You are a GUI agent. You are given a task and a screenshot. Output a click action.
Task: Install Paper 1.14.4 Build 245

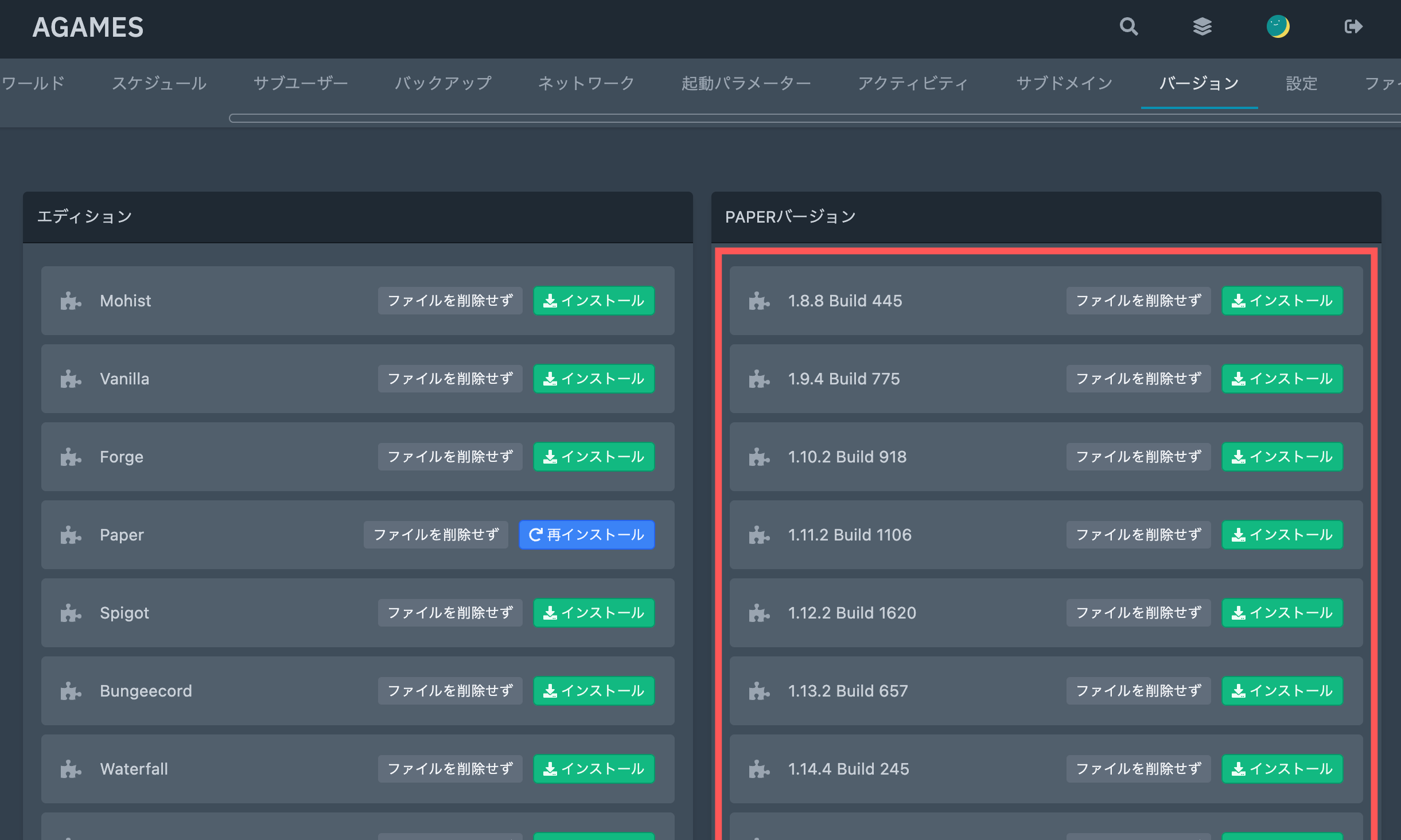[1282, 769]
